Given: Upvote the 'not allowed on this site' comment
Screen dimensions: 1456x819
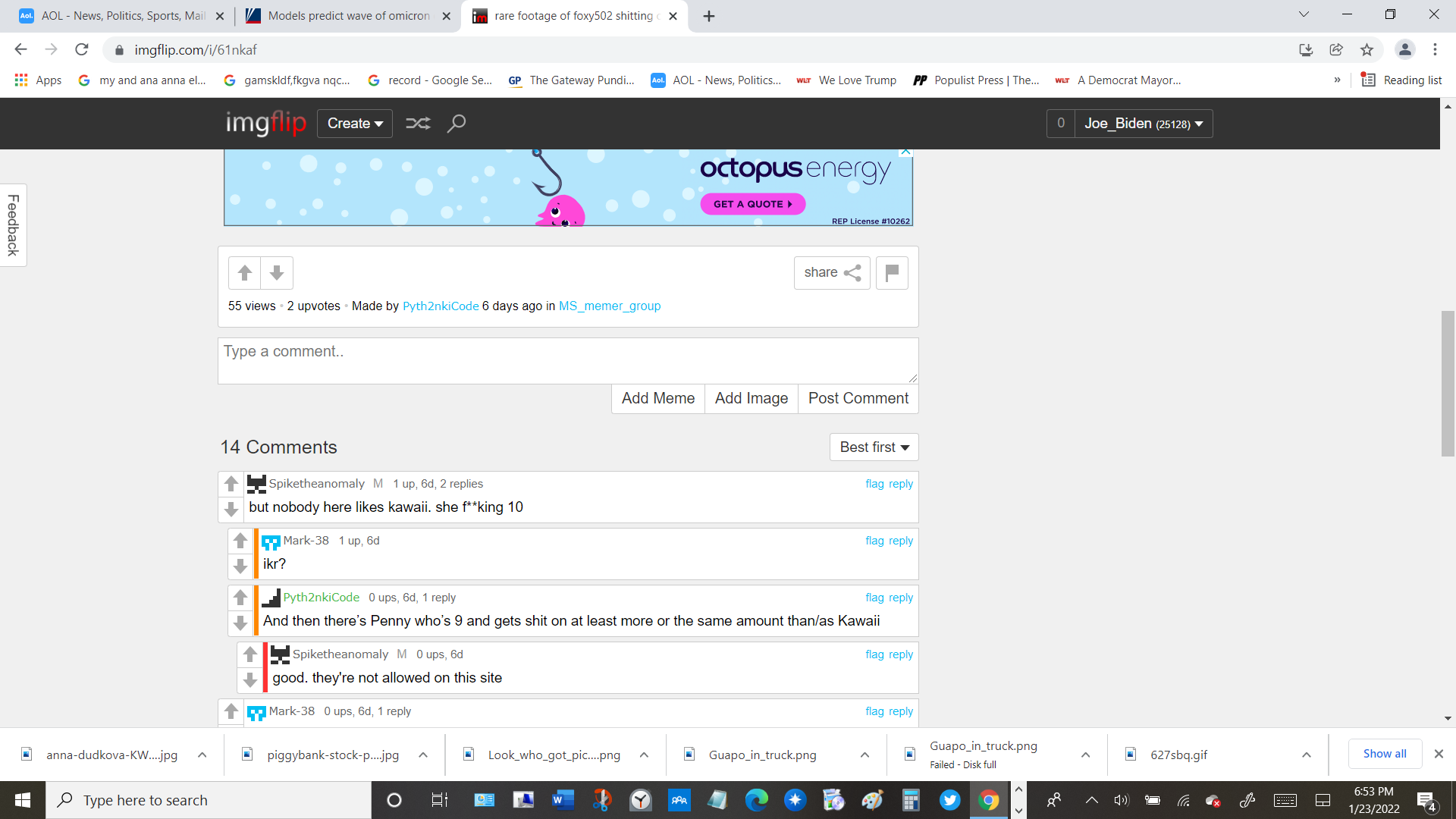Looking at the screenshot, I should (250, 654).
